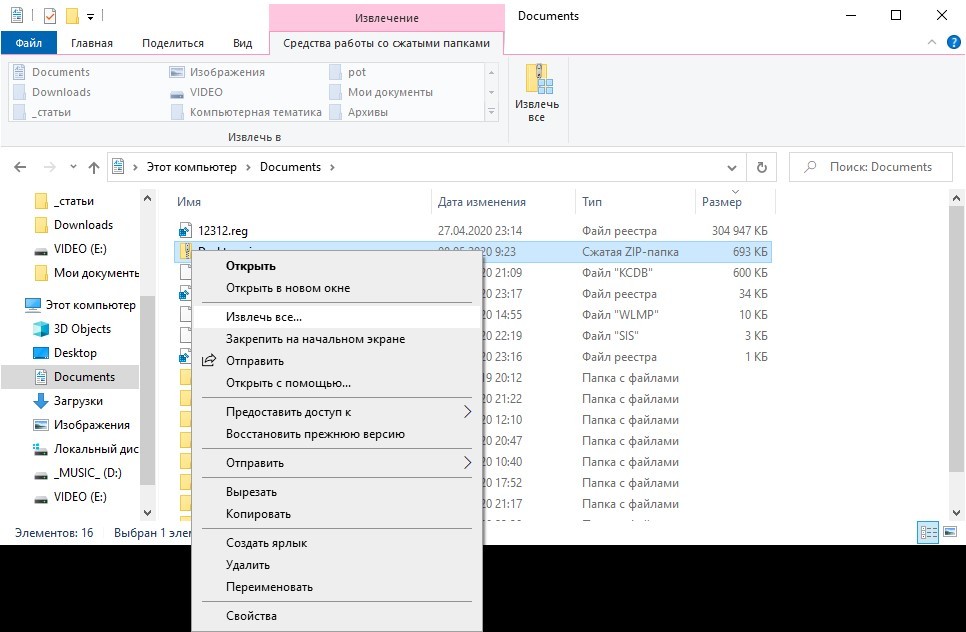Sort by the Имя column header
The height and width of the screenshot is (632, 966).
click(x=302, y=202)
